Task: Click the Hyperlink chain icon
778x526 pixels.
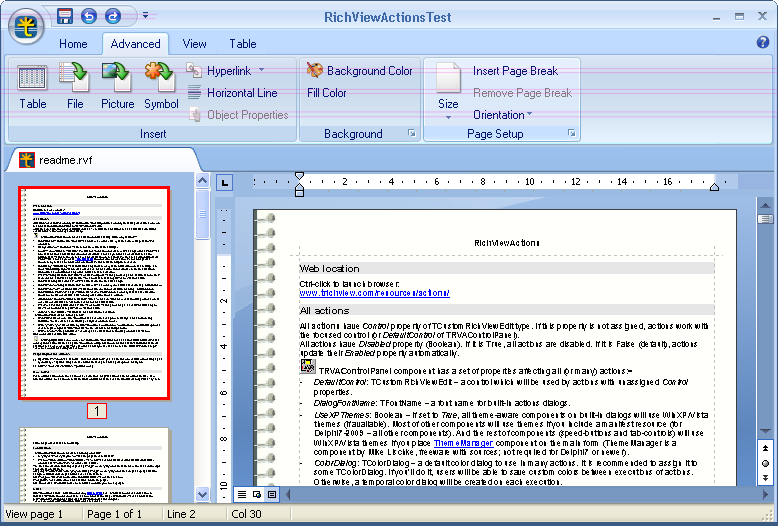Action: coord(194,70)
